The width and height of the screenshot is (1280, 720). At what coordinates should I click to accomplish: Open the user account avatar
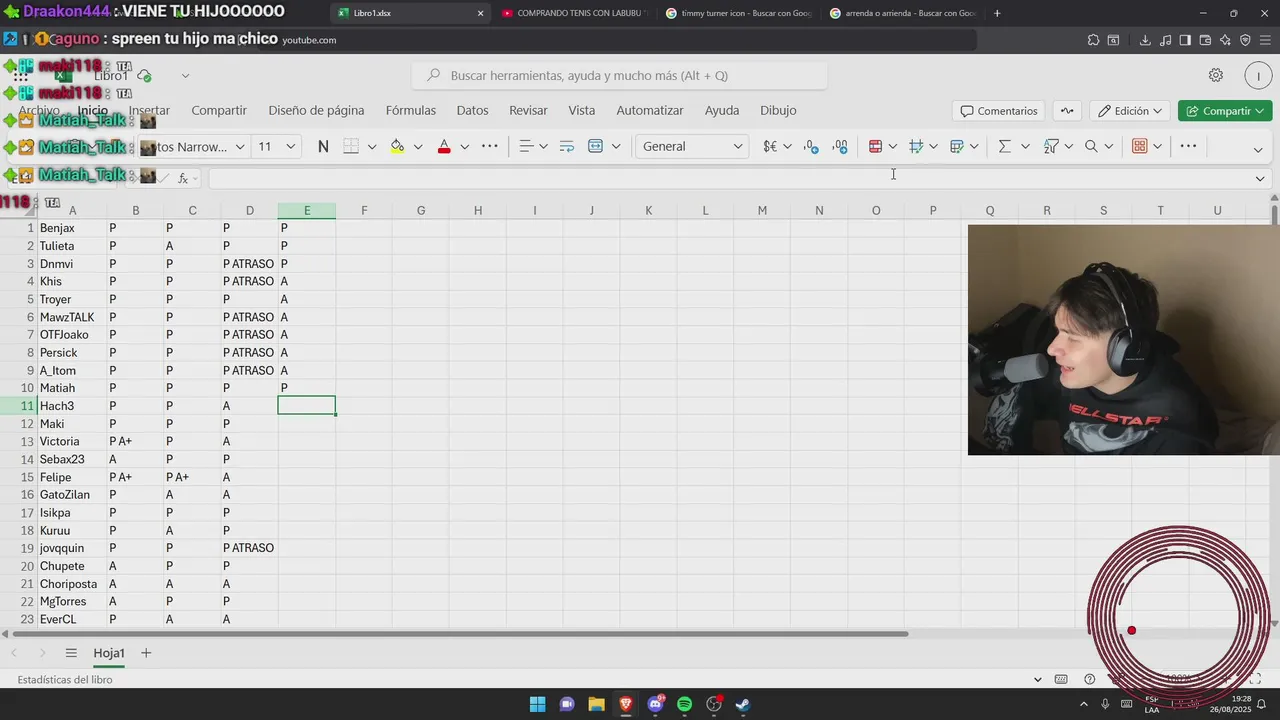tap(1258, 75)
